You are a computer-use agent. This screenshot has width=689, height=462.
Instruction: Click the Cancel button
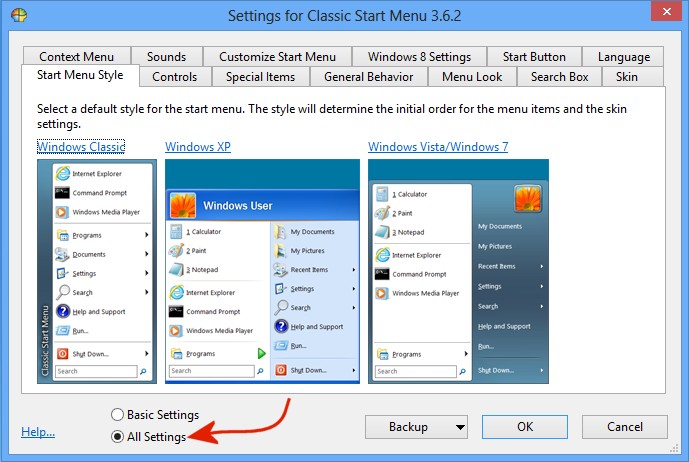[x=624, y=427]
